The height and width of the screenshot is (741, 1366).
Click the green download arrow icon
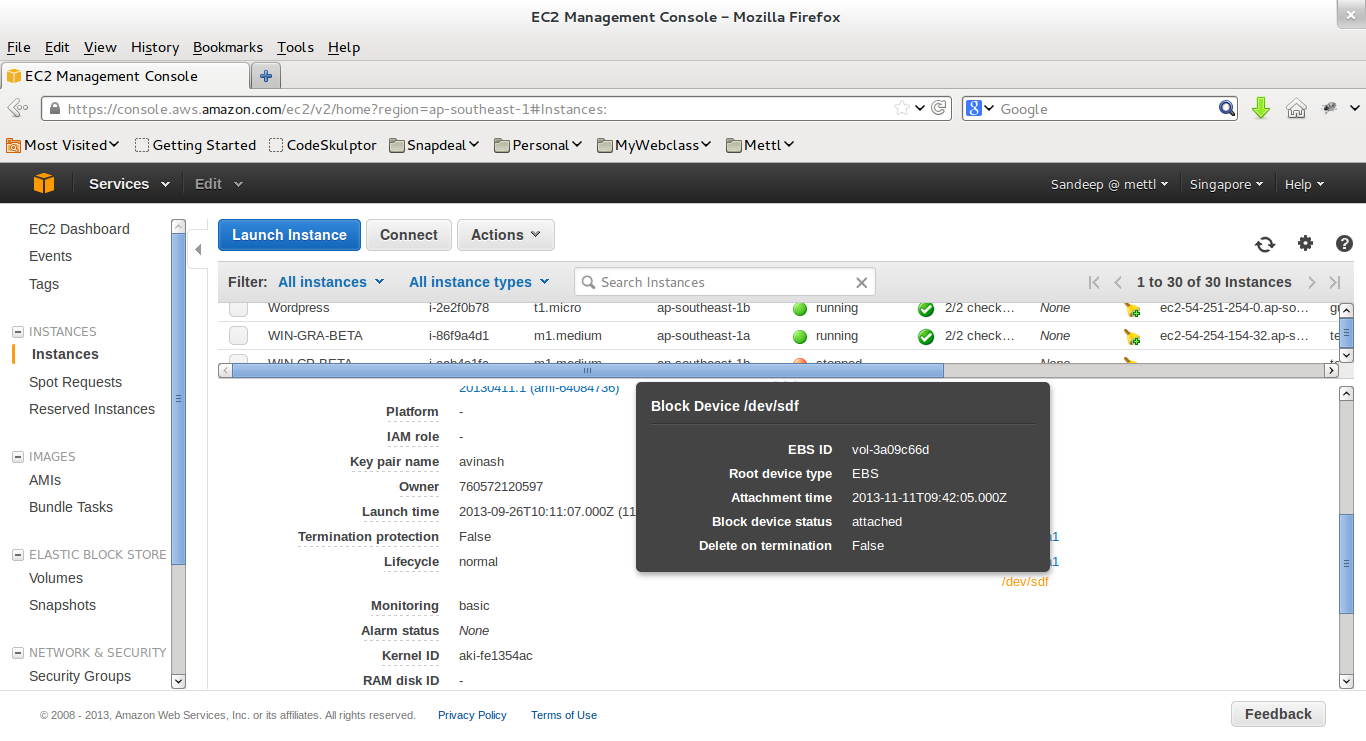pos(1261,109)
